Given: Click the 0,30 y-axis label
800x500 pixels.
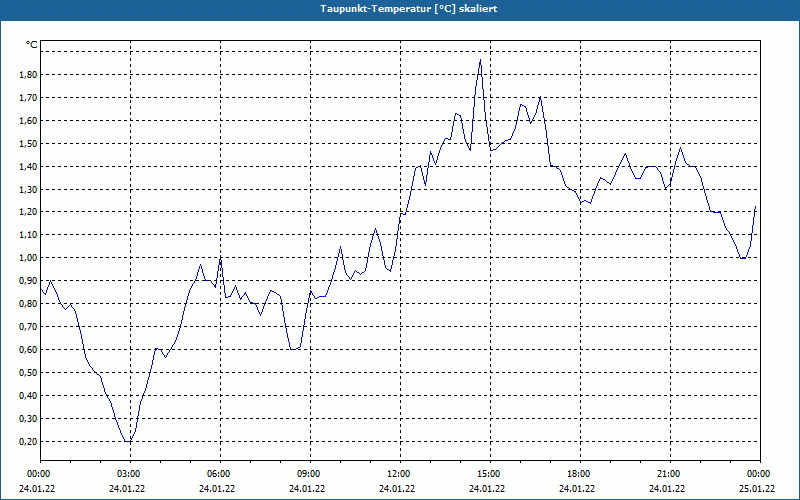Looking at the screenshot, I should click(27, 419).
